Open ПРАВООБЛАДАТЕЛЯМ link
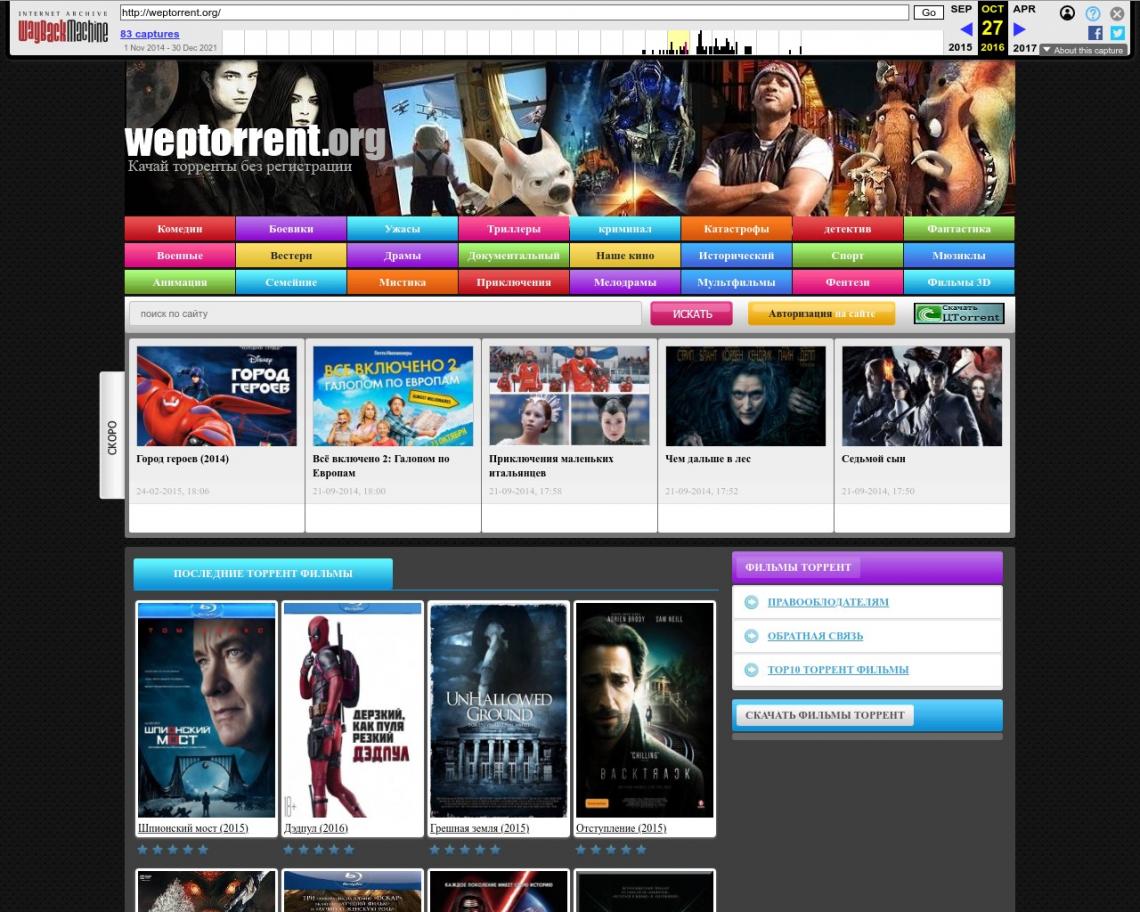Viewport: 1140px width, 912px height. [828, 602]
